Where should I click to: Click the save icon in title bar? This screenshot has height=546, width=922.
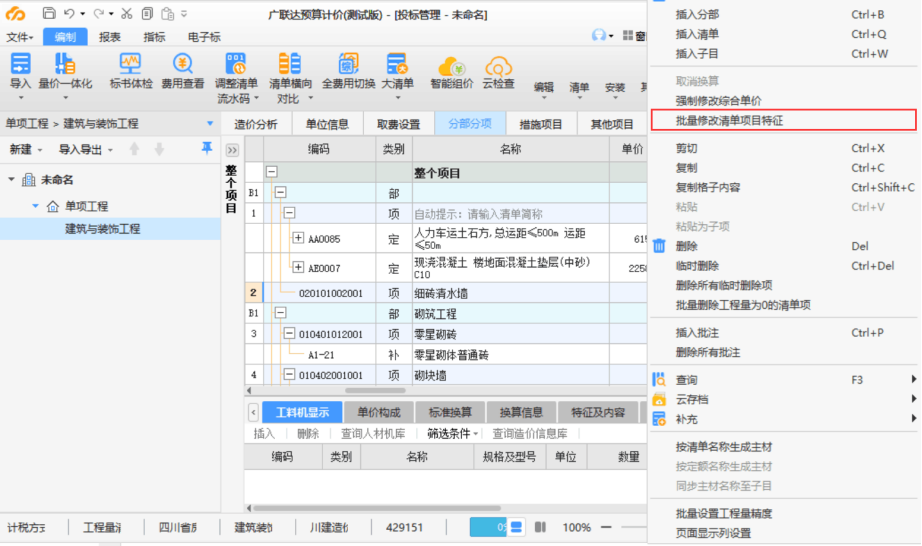[49, 14]
